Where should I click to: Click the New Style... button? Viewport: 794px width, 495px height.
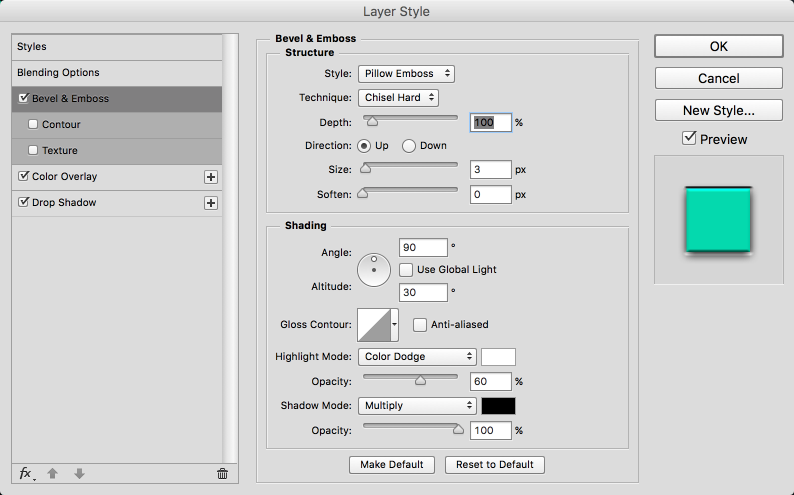coord(719,110)
